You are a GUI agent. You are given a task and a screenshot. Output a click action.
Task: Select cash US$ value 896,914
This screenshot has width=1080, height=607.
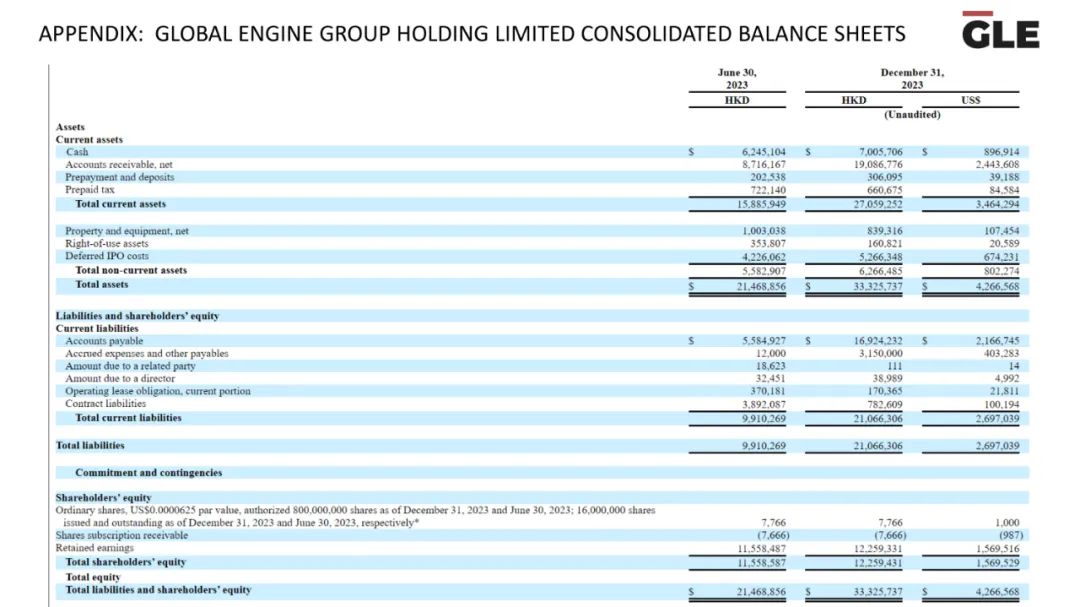(x=1001, y=152)
